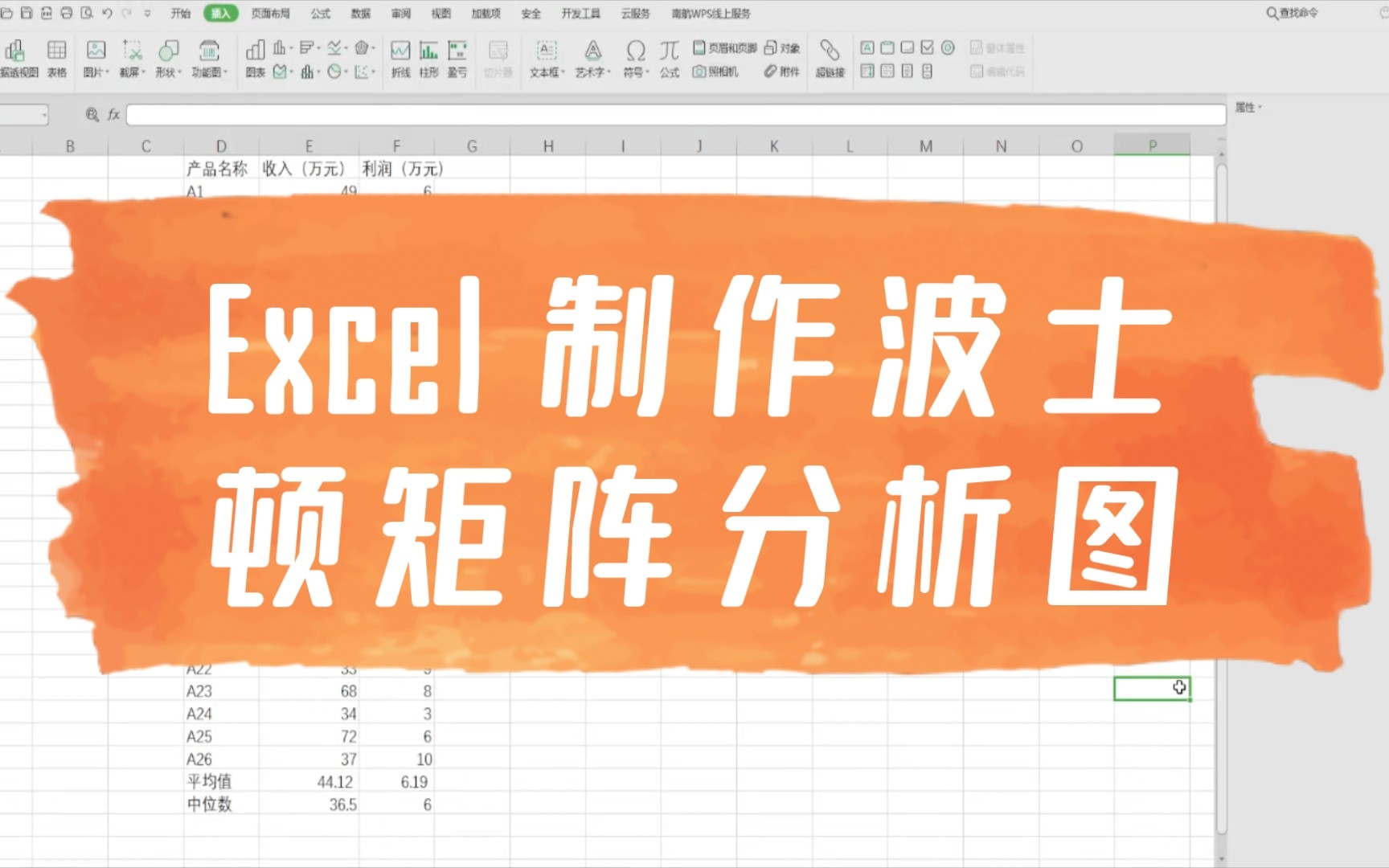Viewport: 1389px width, 868px height.
Task: Click the 照相机 camera tool
Action: click(715, 72)
